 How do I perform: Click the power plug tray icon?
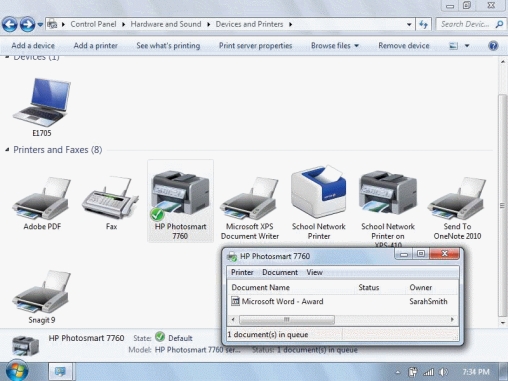click(x=413, y=372)
